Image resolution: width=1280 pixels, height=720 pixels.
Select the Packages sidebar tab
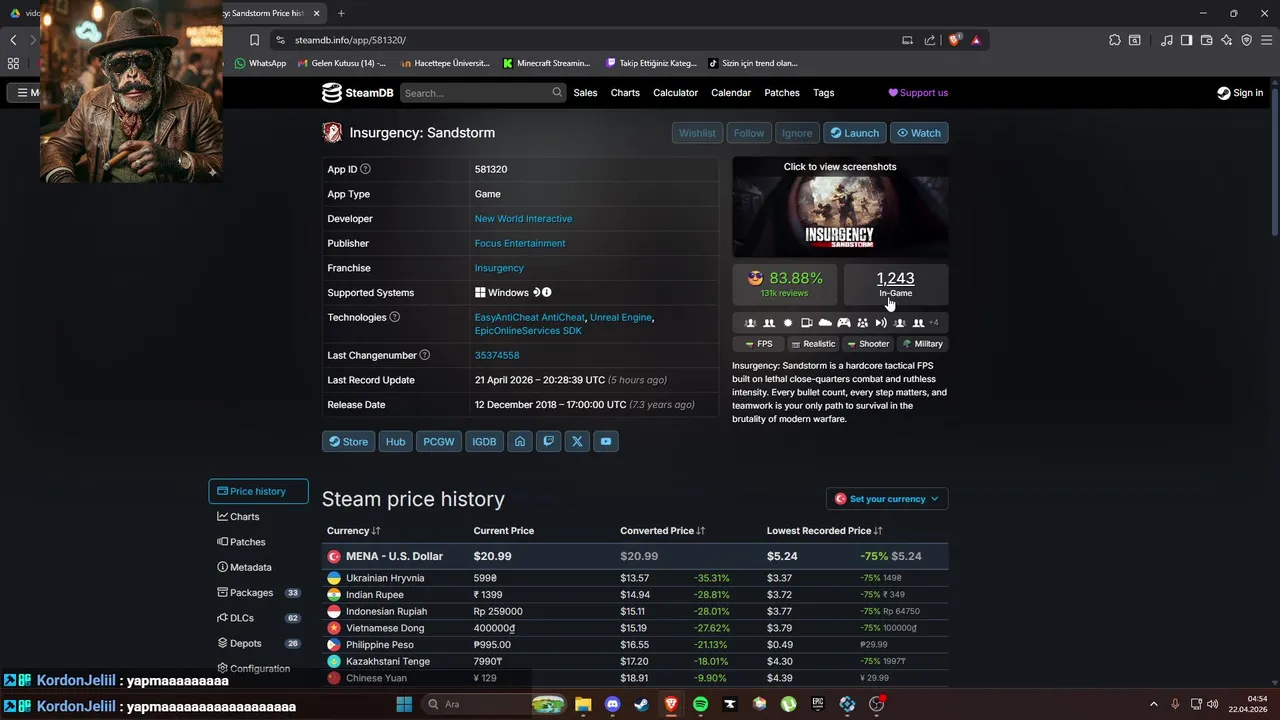(x=258, y=593)
